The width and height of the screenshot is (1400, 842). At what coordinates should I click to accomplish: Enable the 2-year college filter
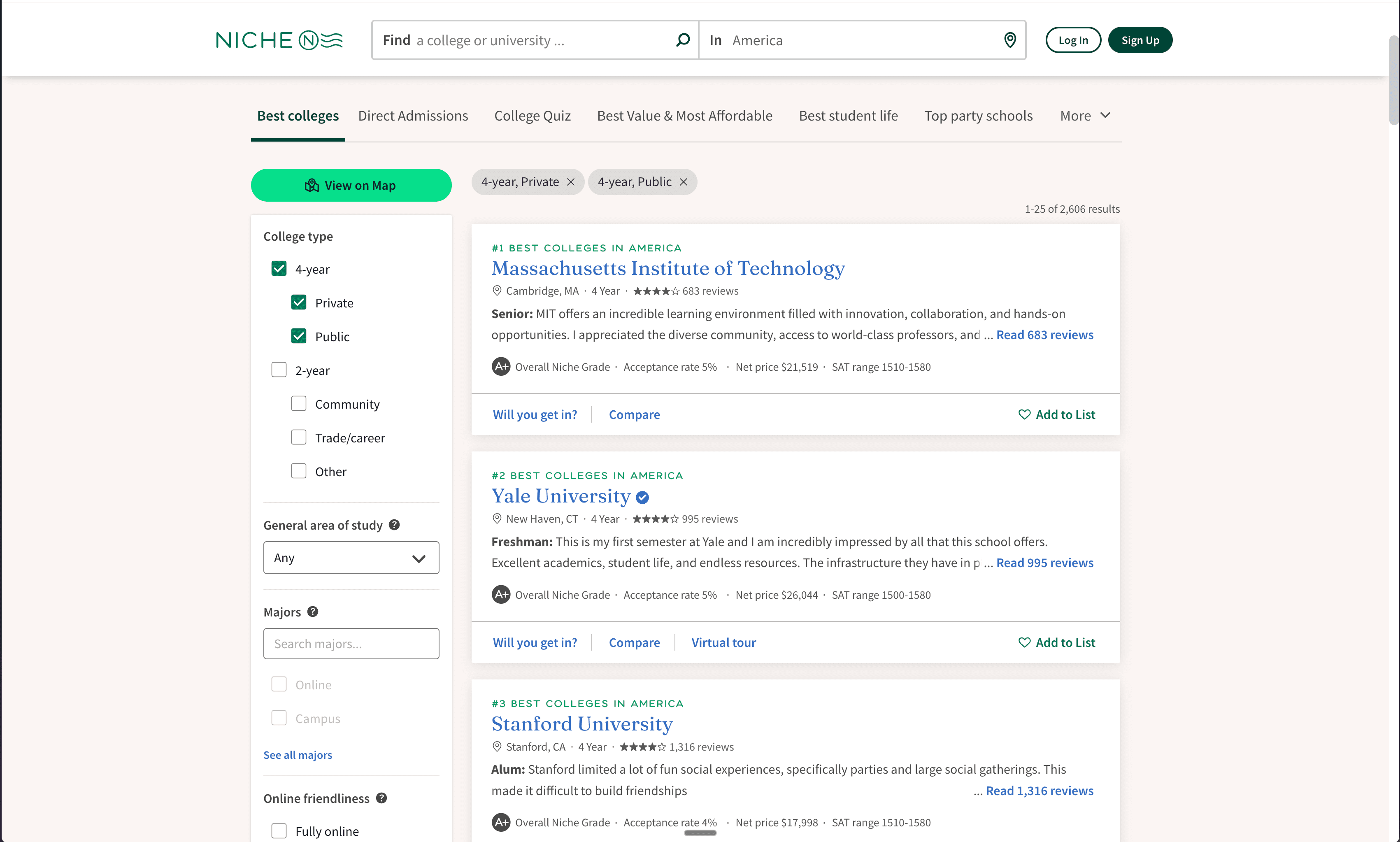tap(279, 370)
